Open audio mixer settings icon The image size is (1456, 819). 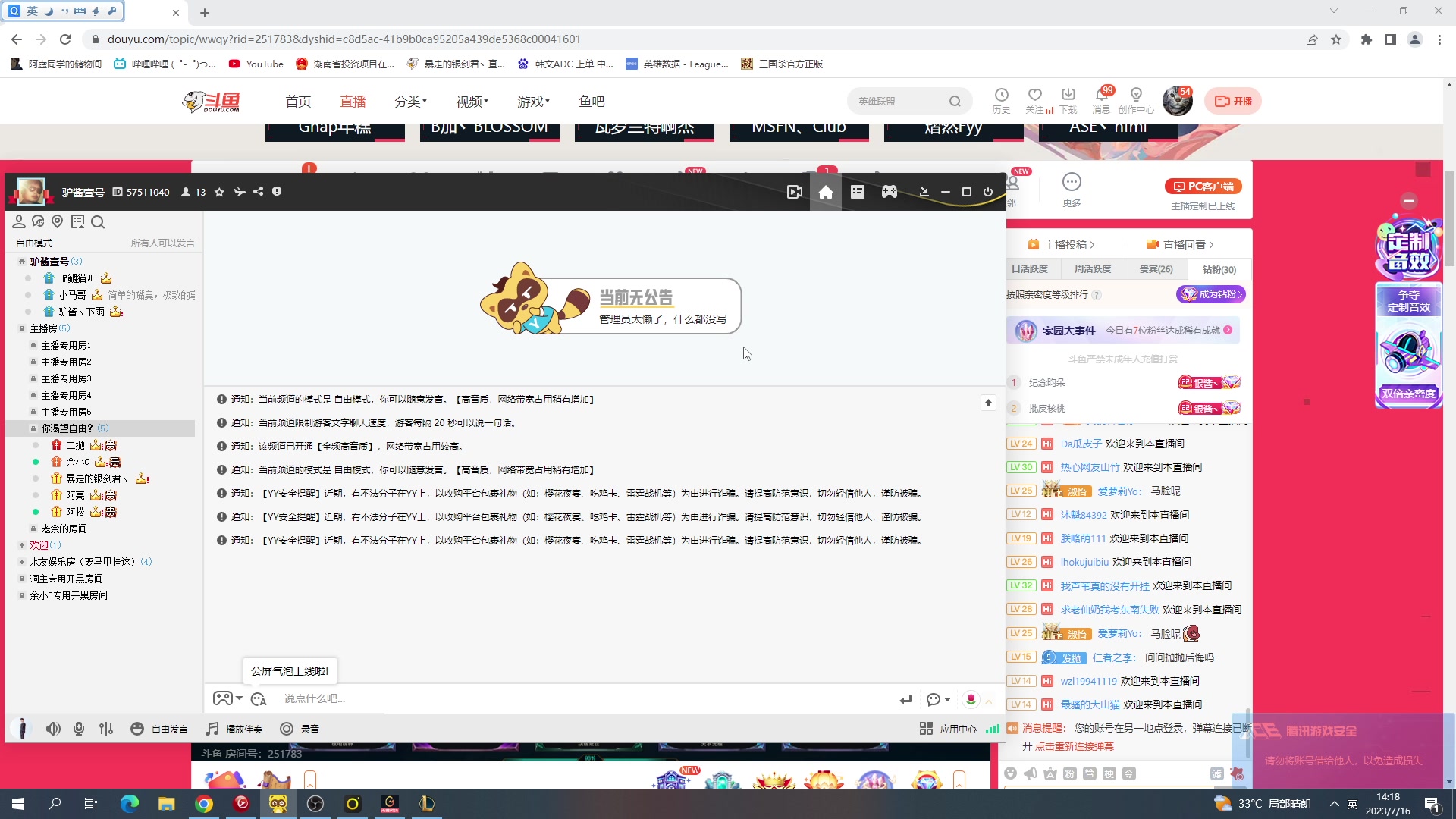click(106, 729)
